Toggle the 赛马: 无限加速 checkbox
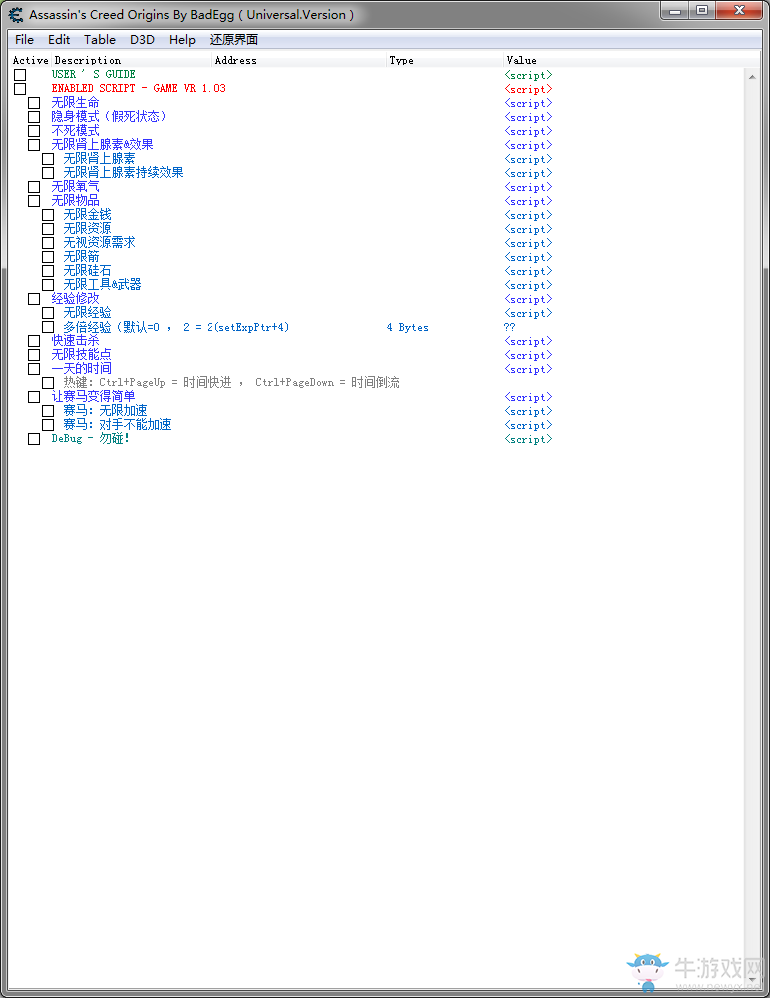770x998 pixels. pyautogui.click(x=48, y=411)
